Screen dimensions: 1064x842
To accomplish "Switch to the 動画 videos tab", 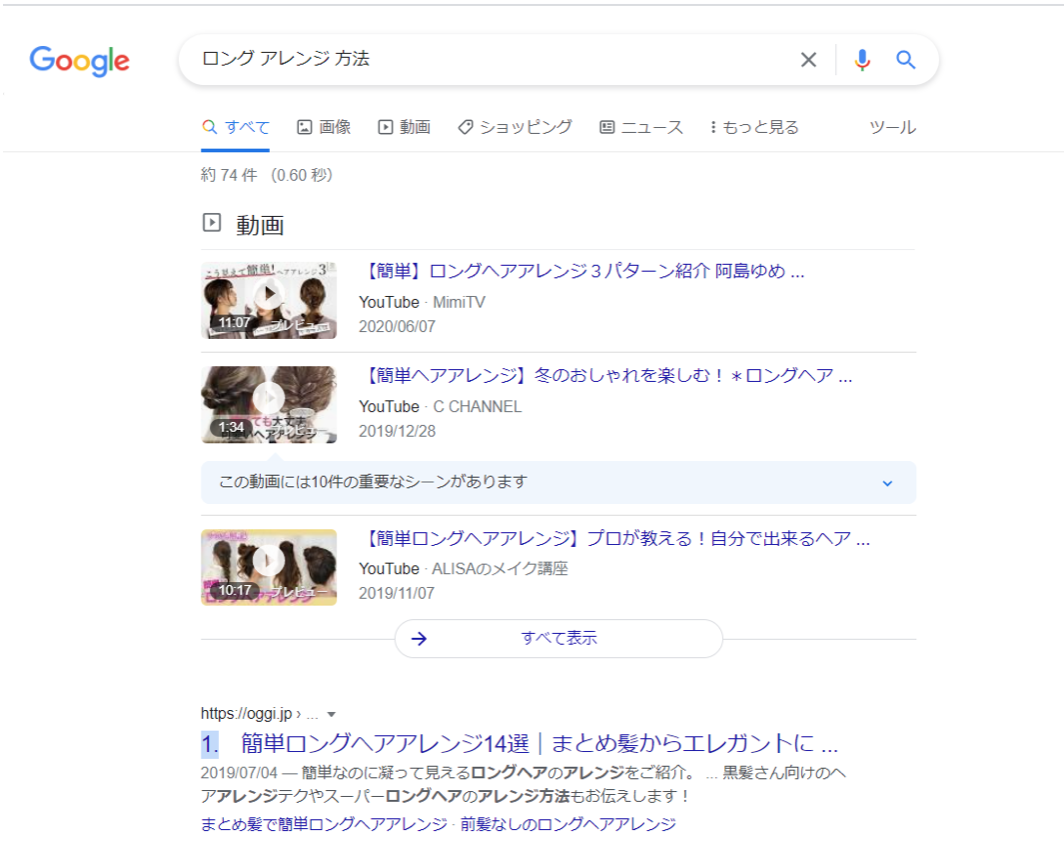I will 404,127.
